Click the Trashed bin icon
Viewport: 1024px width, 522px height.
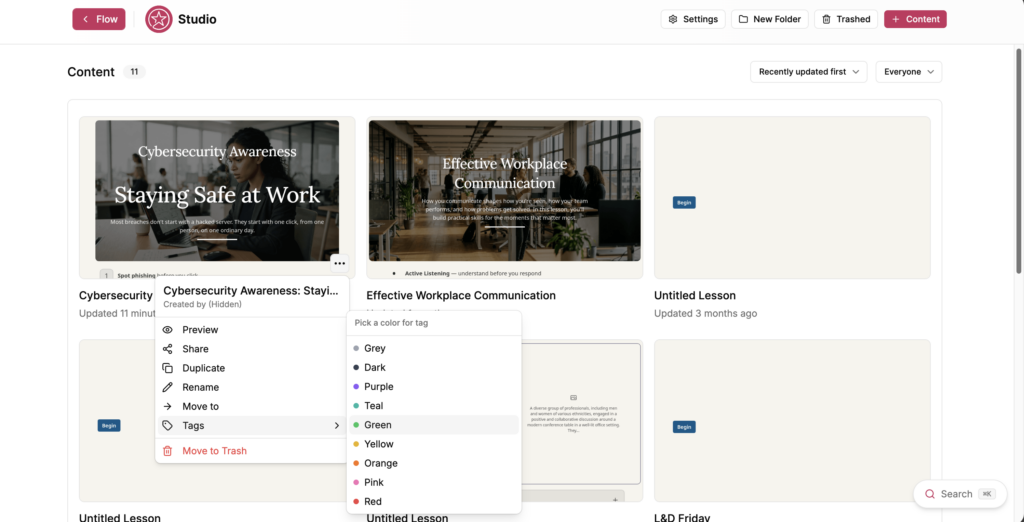pos(826,19)
